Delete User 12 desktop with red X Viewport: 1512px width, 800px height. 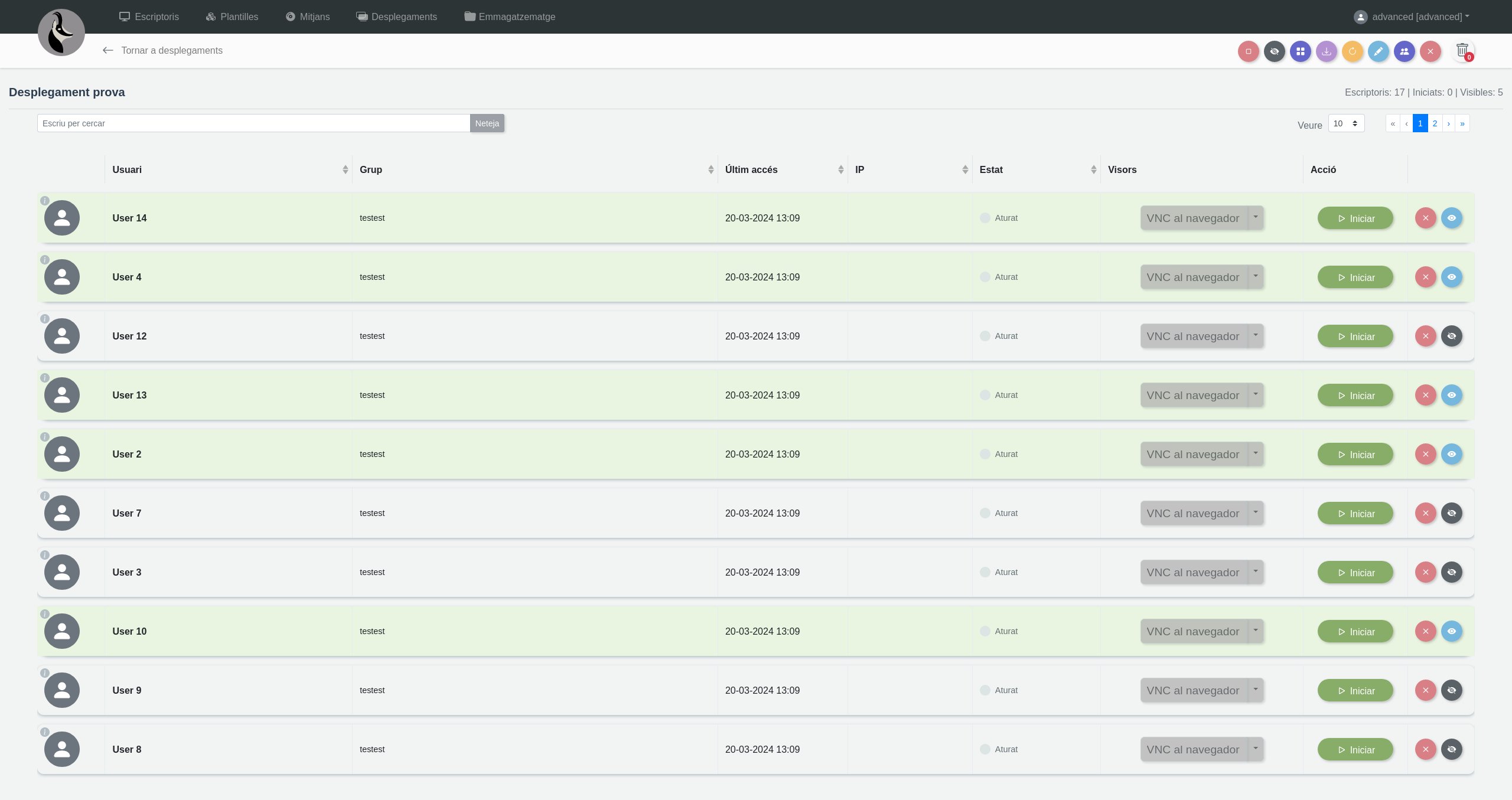1425,336
